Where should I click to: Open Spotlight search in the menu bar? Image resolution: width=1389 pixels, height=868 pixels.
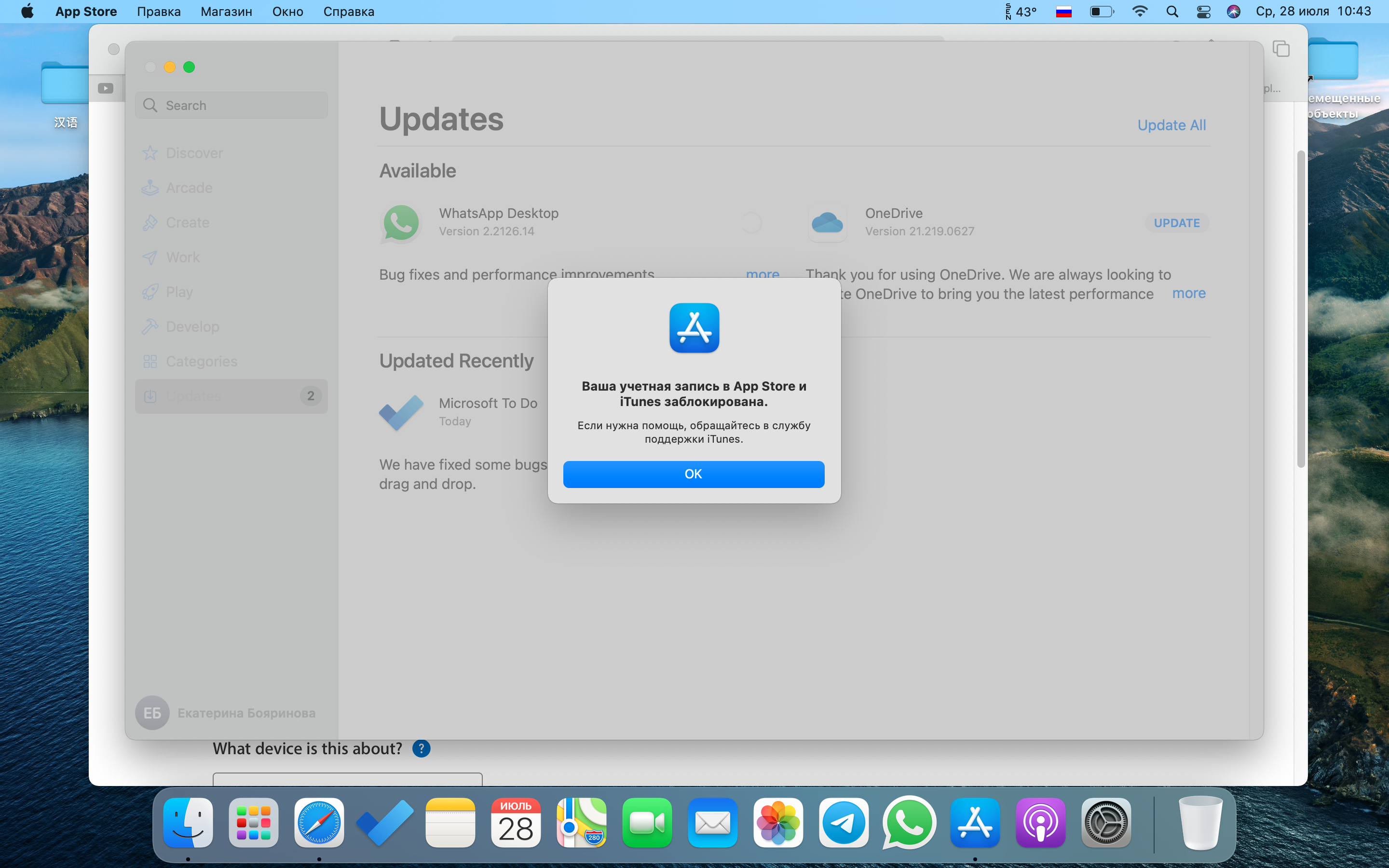pos(1172,12)
